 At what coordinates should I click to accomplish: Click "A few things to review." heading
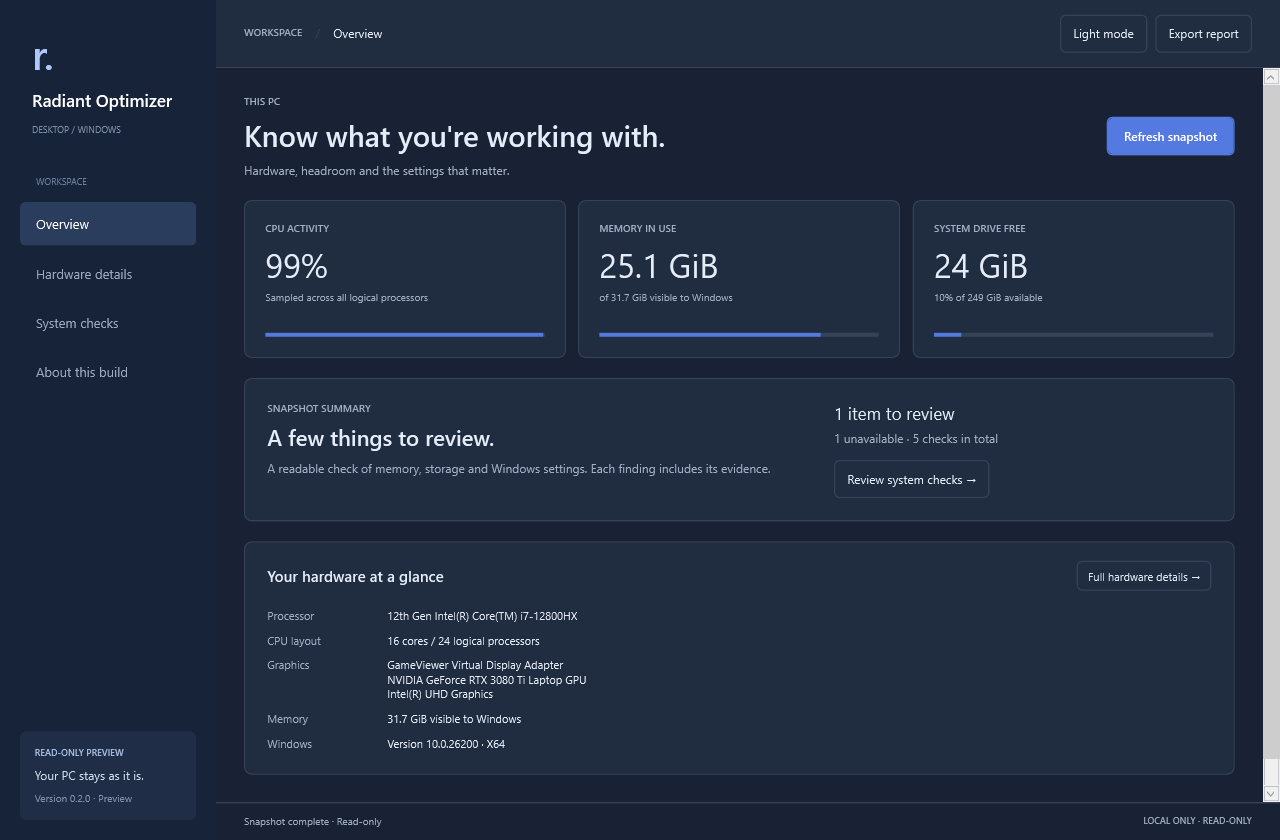(x=380, y=439)
